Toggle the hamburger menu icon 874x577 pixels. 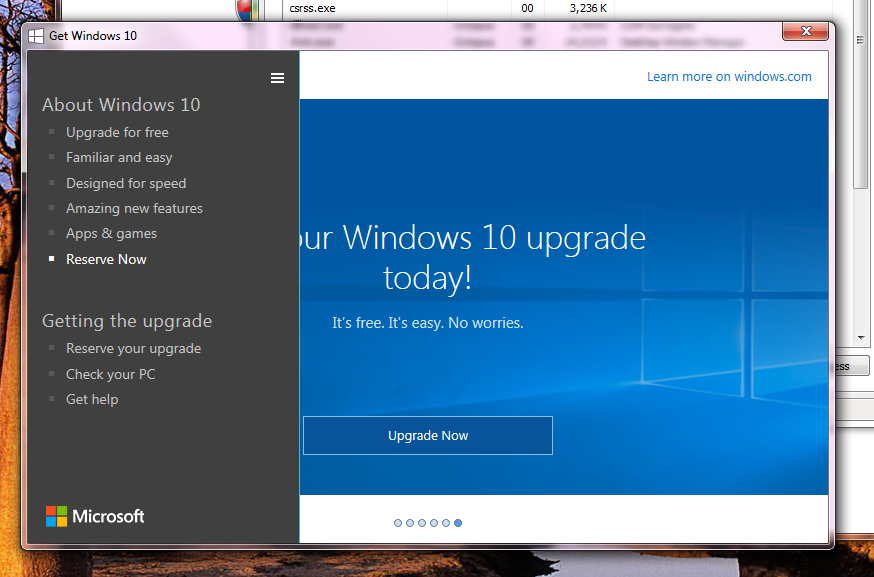(277, 78)
